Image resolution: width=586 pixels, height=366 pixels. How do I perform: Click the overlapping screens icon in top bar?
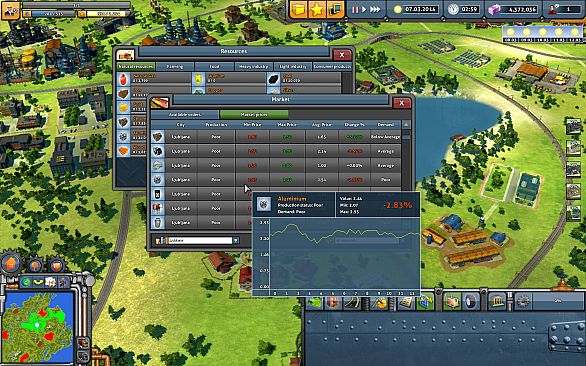tap(335, 9)
